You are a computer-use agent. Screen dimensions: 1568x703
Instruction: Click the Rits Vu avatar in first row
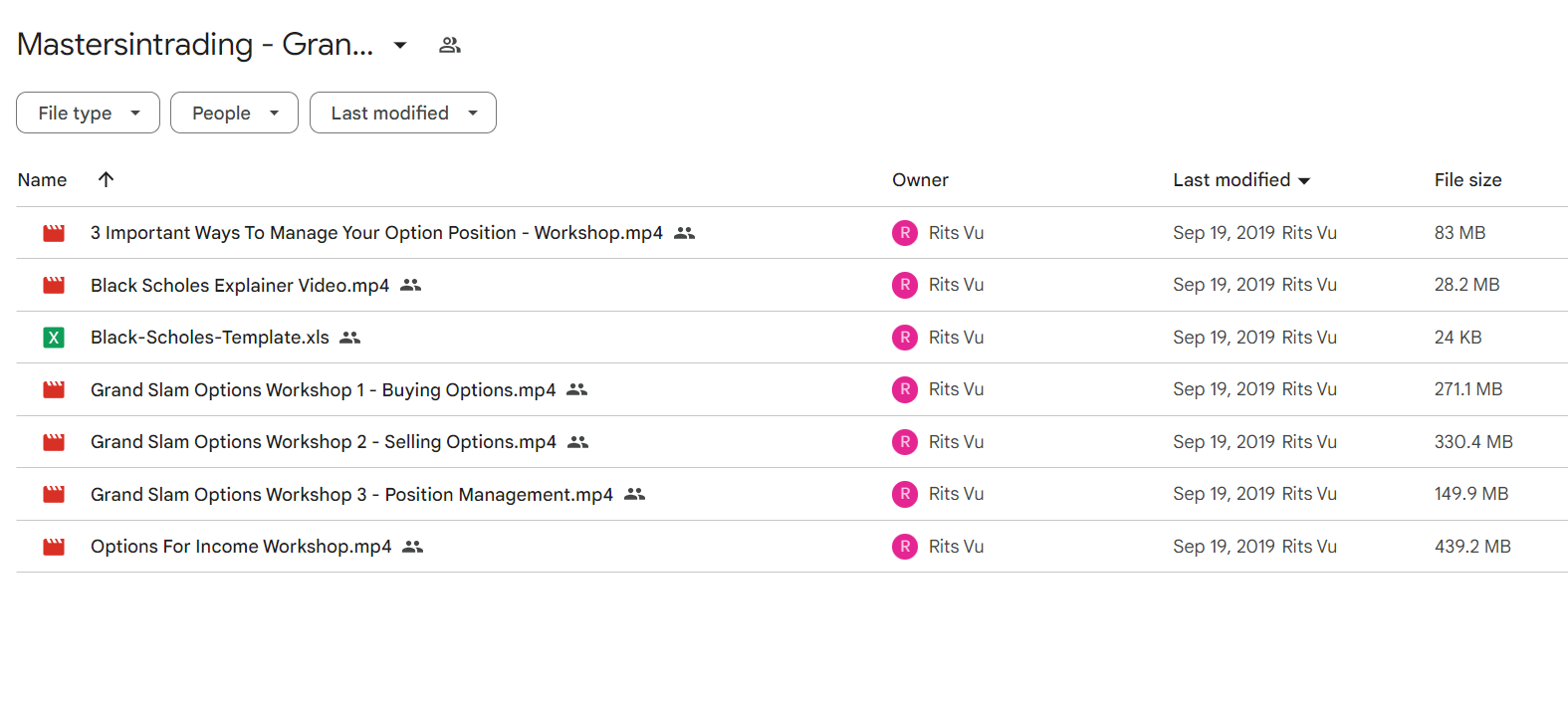pyautogui.click(x=905, y=233)
